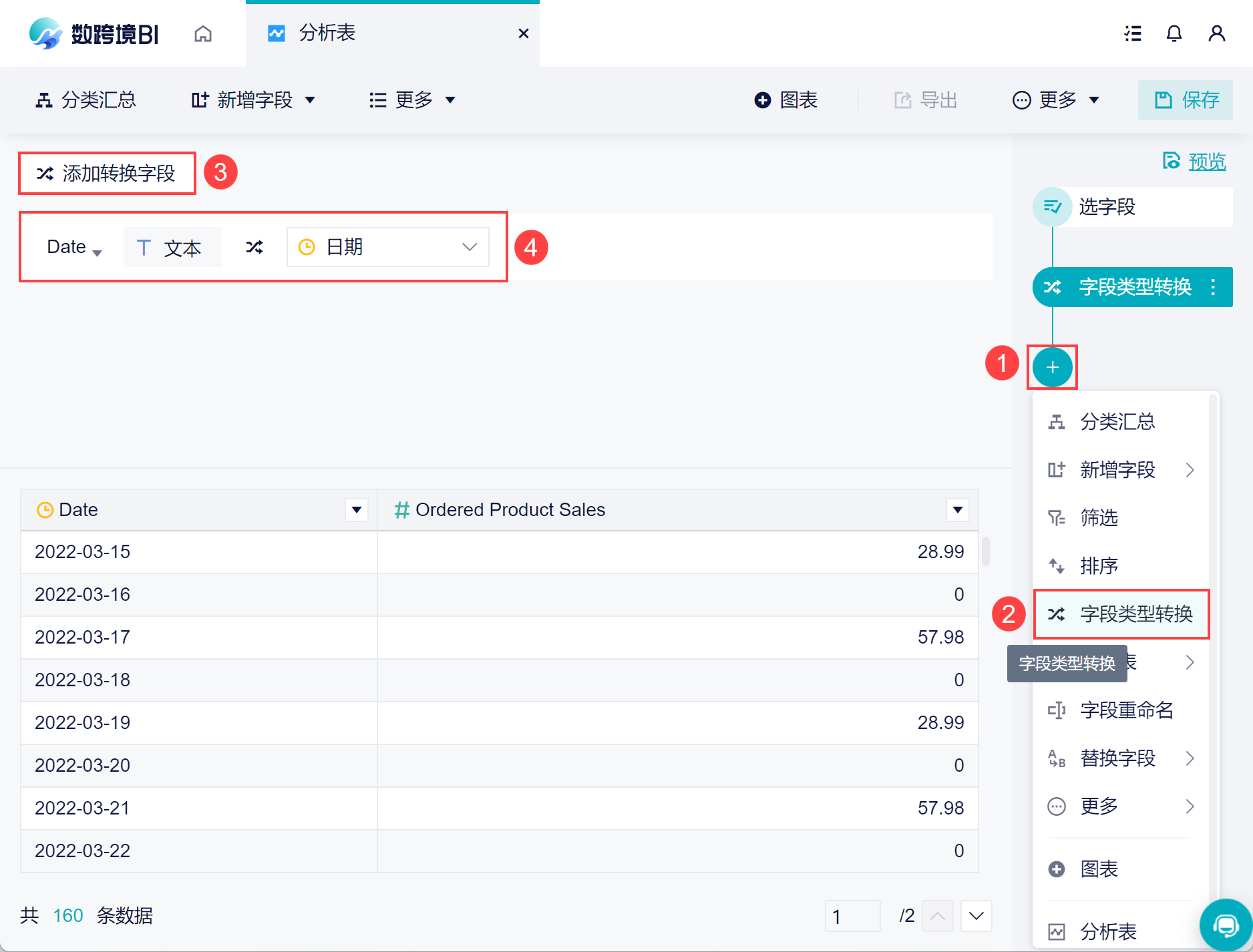Click the 保存 button
This screenshot has height=952, width=1253.
[1186, 100]
